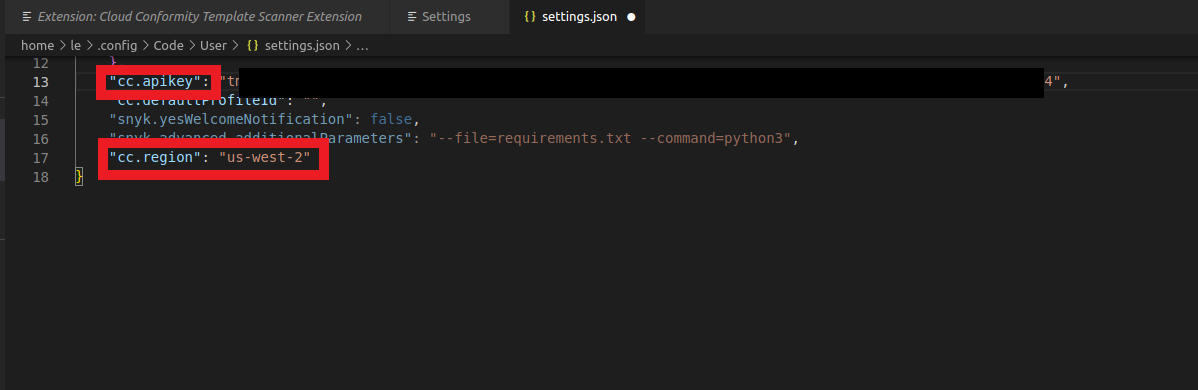Click unsaved dot on settings.json tab

631,17
